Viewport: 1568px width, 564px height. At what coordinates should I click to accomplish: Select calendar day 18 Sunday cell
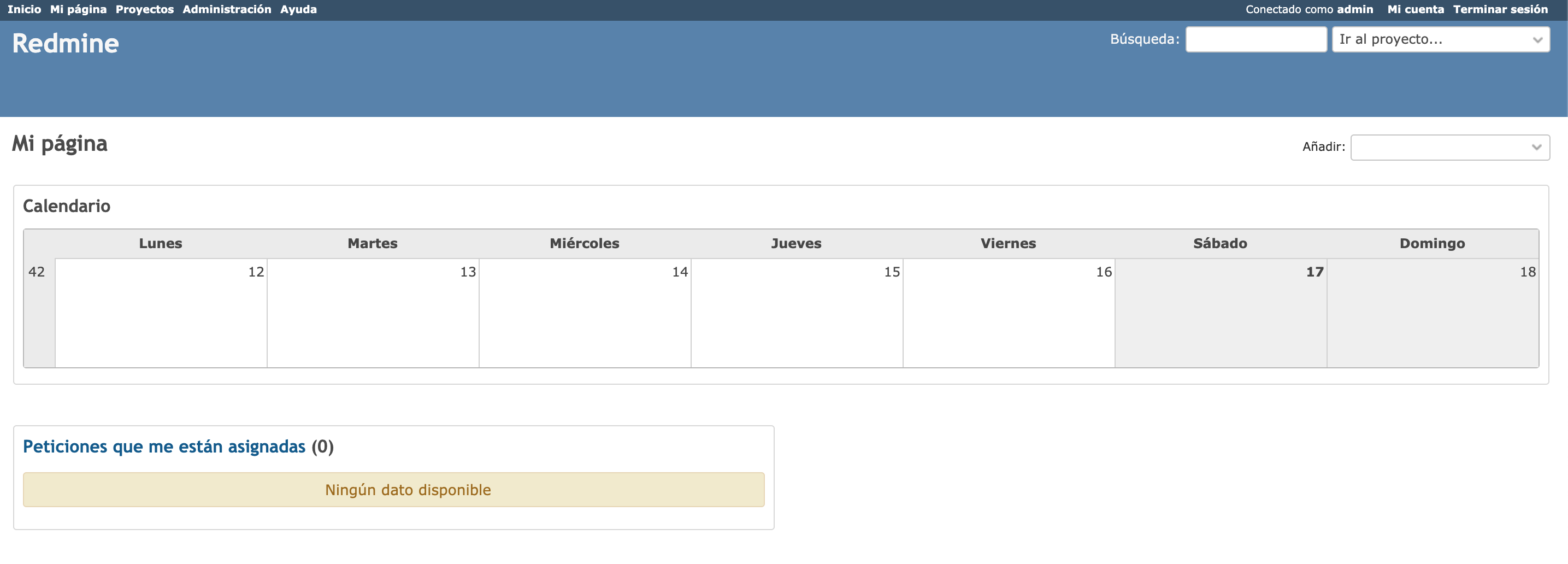tap(1433, 313)
